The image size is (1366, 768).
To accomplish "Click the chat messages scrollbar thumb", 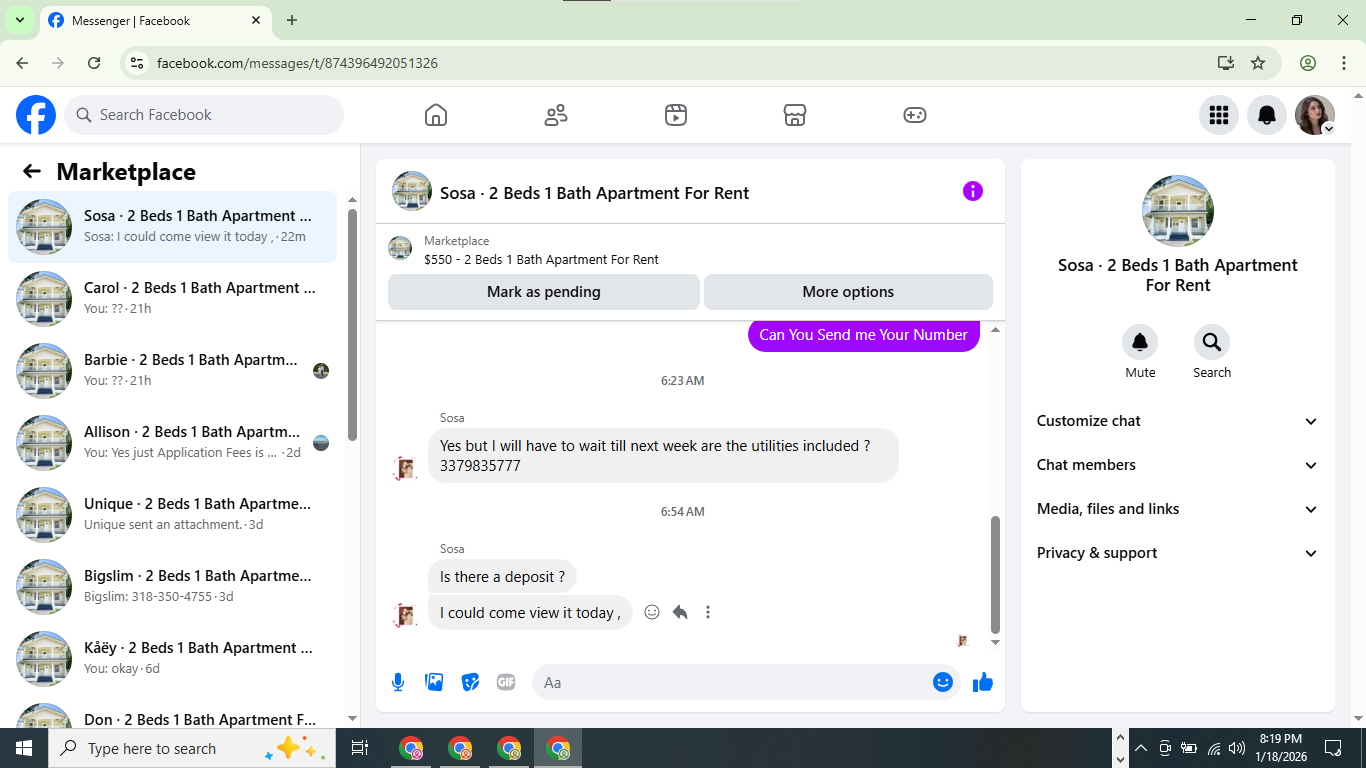I will pyautogui.click(x=995, y=574).
